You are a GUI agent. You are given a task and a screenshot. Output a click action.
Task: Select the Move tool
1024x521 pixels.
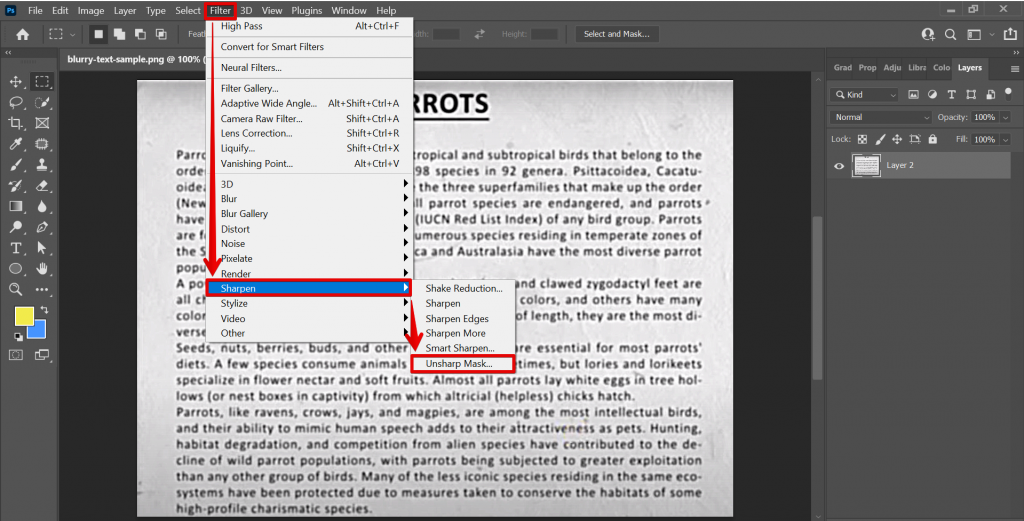click(16, 81)
